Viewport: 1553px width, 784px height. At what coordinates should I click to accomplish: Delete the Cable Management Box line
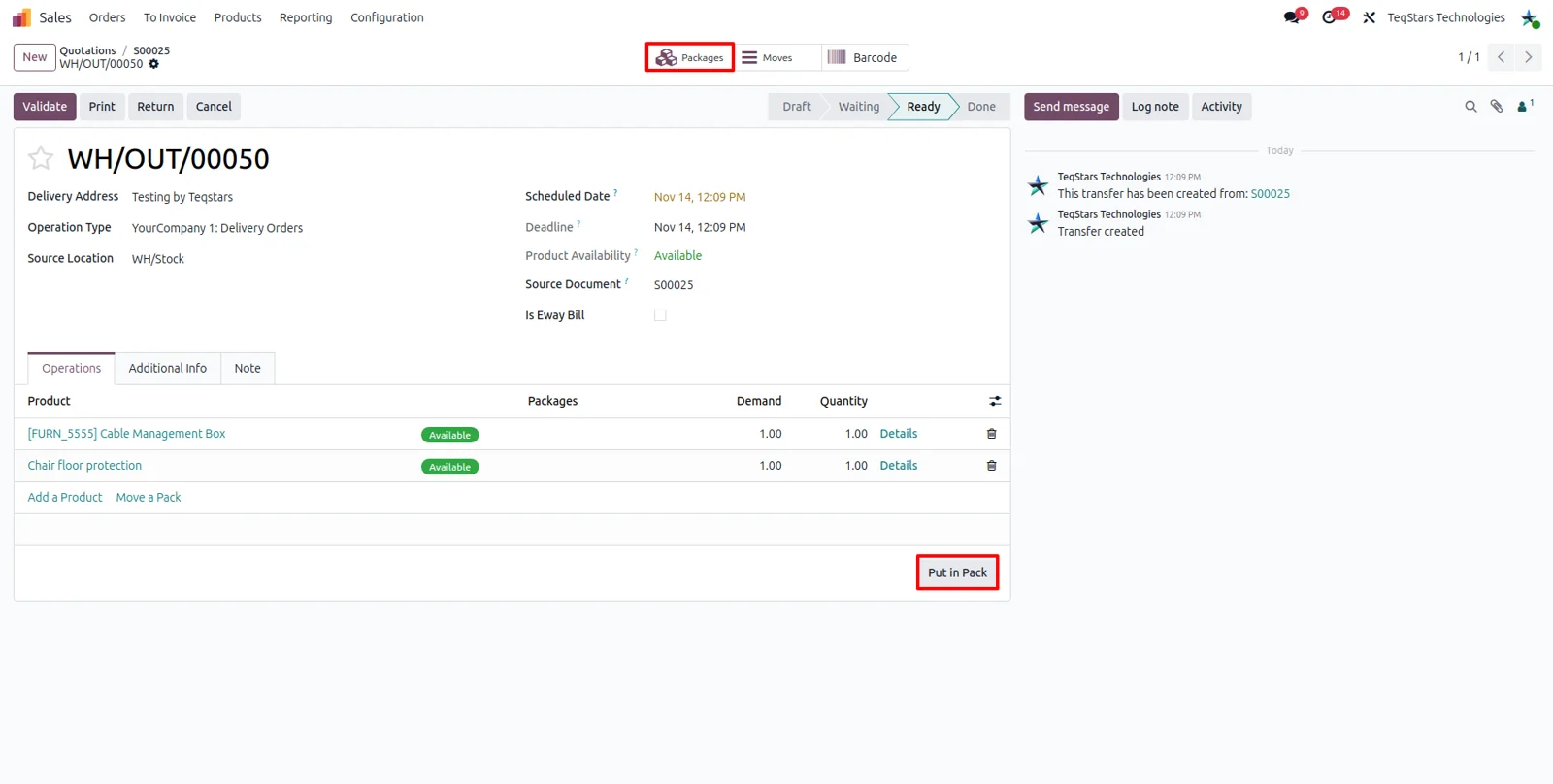click(991, 434)
